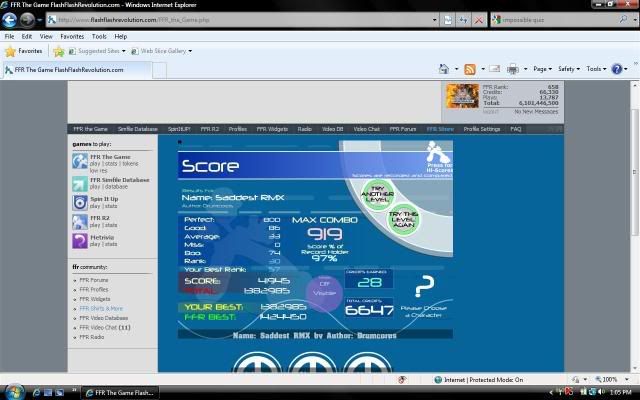The image size is (640, 400).
Task: Open the Smfile Database nav item
Action: click(136, 129)
